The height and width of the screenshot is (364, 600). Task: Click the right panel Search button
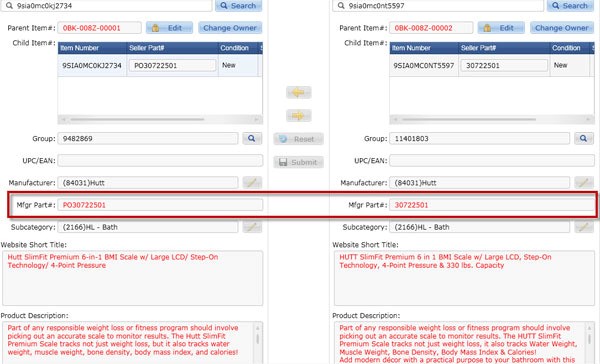point(570,5)
